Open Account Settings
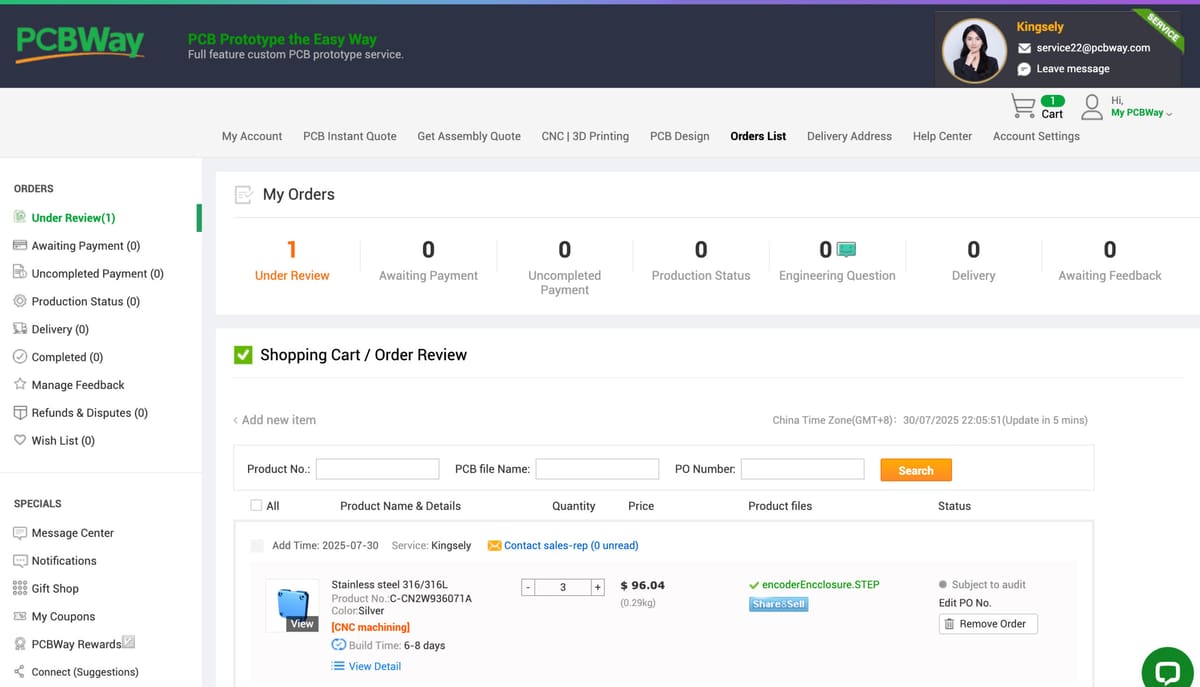This screenshot has height=687, width=1200. (1036, 136)
